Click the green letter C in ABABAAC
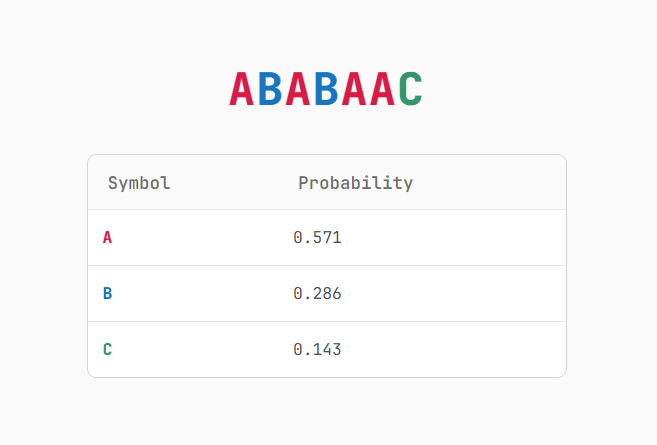Image resolution: width=657 pixels, height=445 pixels. click(x=410, y=89)
